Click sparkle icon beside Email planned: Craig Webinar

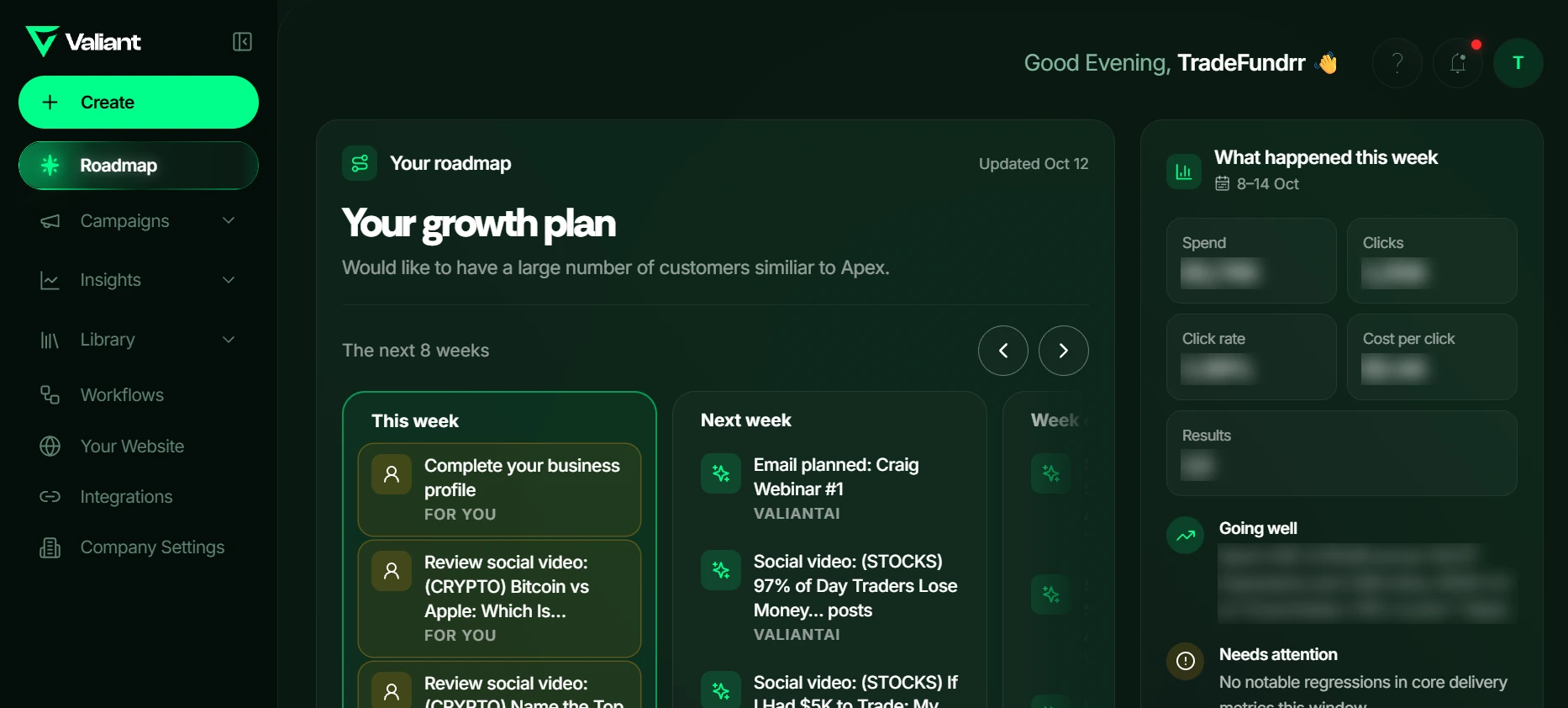point(721,473)
